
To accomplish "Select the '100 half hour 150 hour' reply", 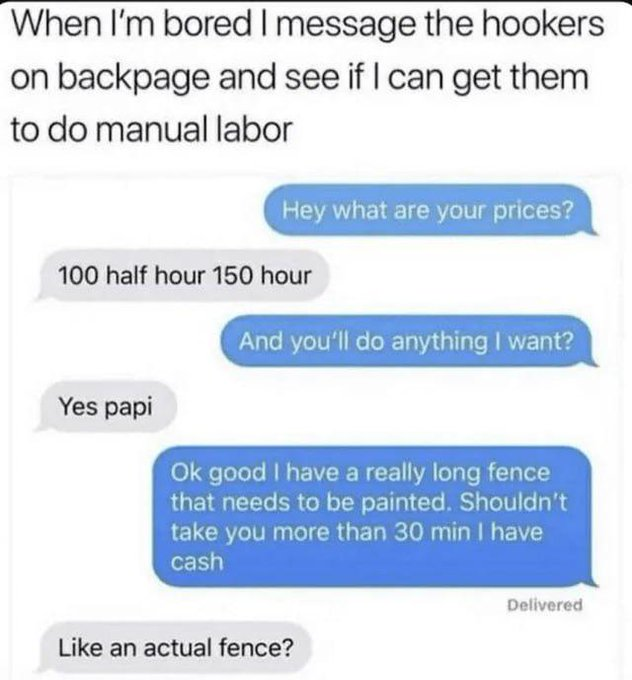I will [183, 275].
